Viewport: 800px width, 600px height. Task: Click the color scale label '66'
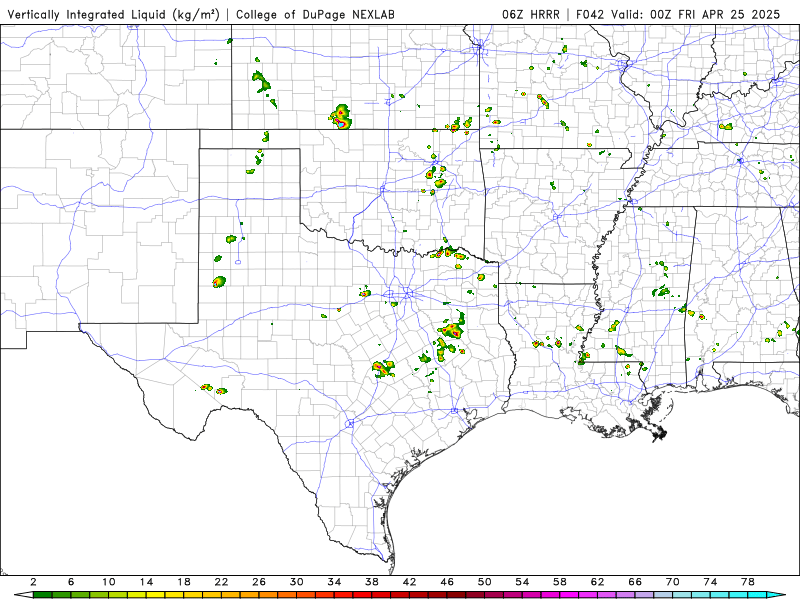click(635, 582)
